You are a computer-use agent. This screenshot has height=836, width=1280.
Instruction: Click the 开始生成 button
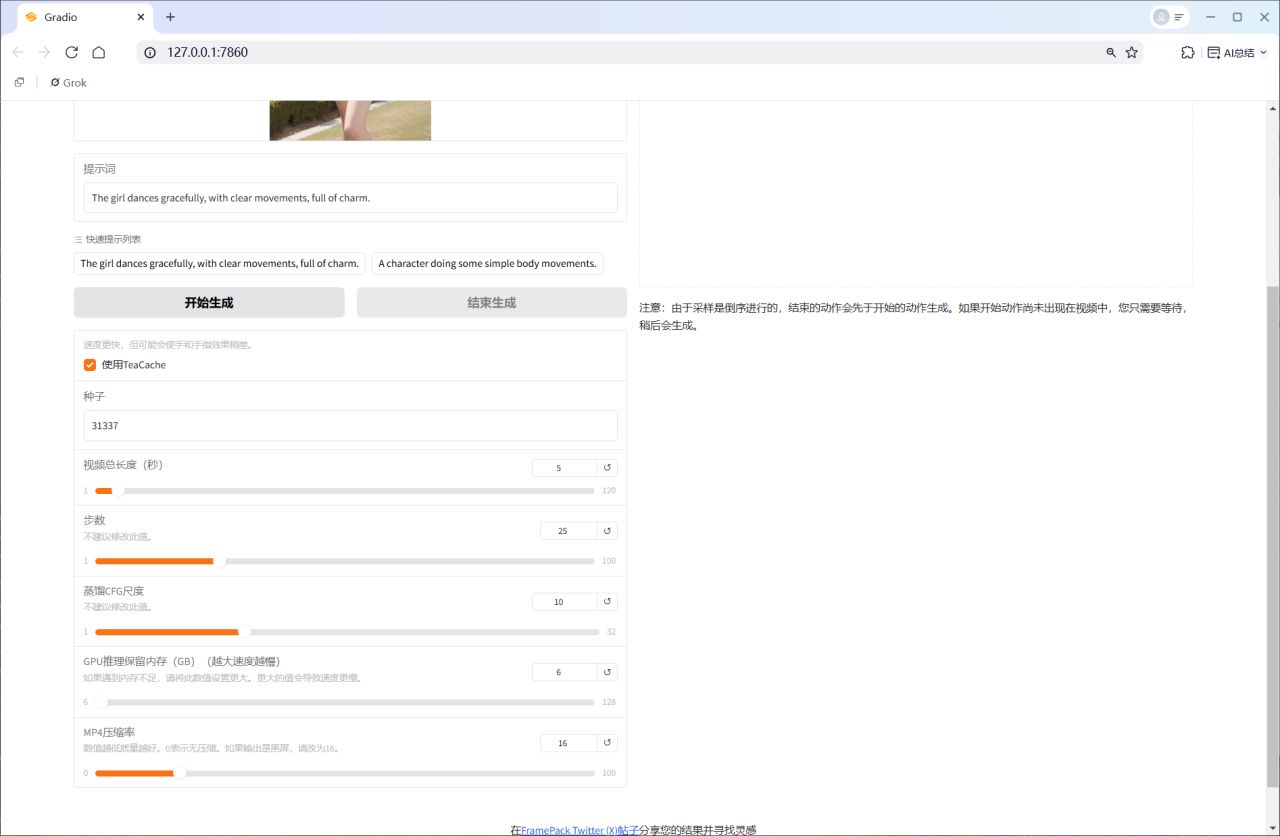point(209,303)
